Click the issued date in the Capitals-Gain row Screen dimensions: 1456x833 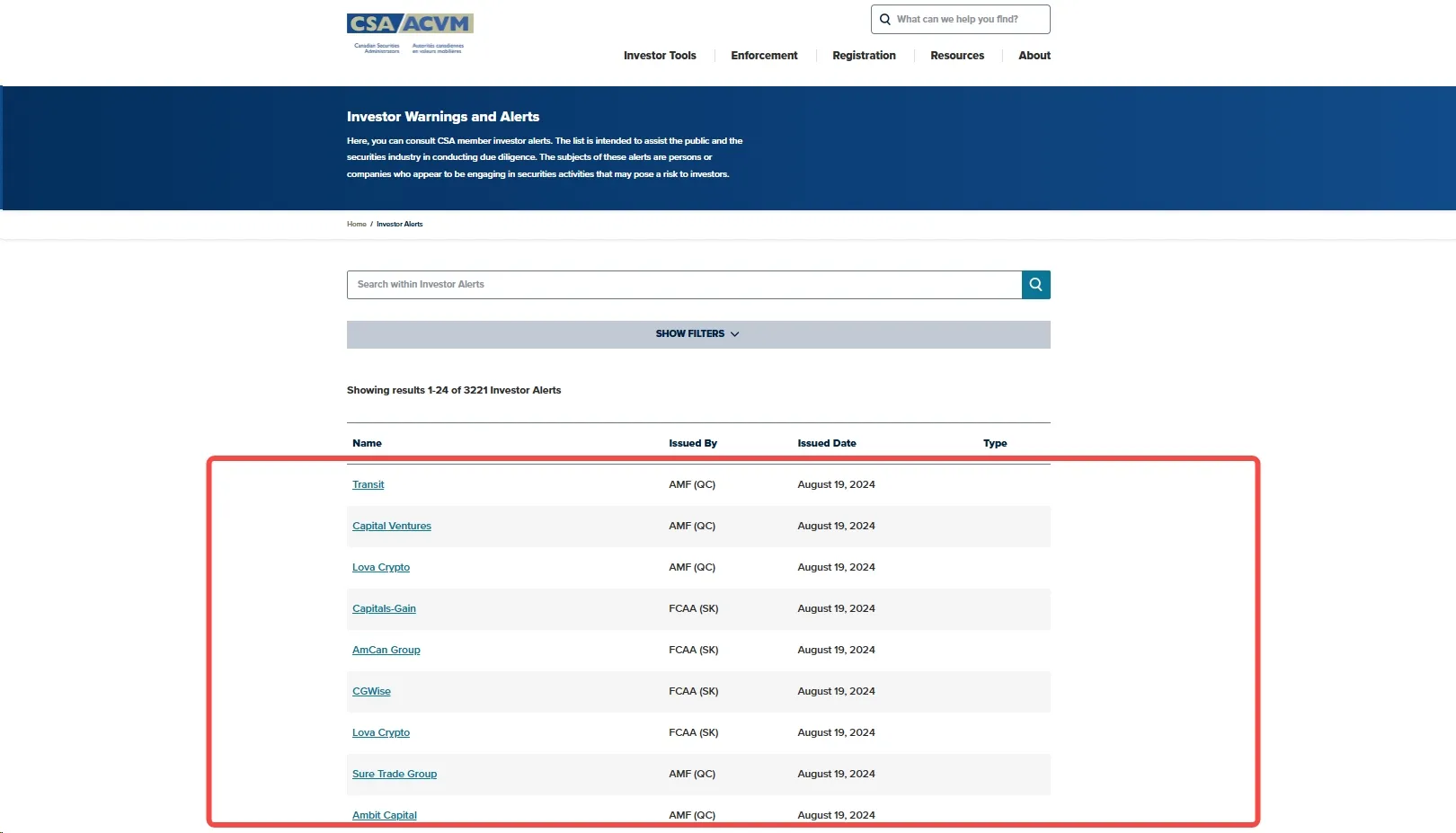pos(836,608)
